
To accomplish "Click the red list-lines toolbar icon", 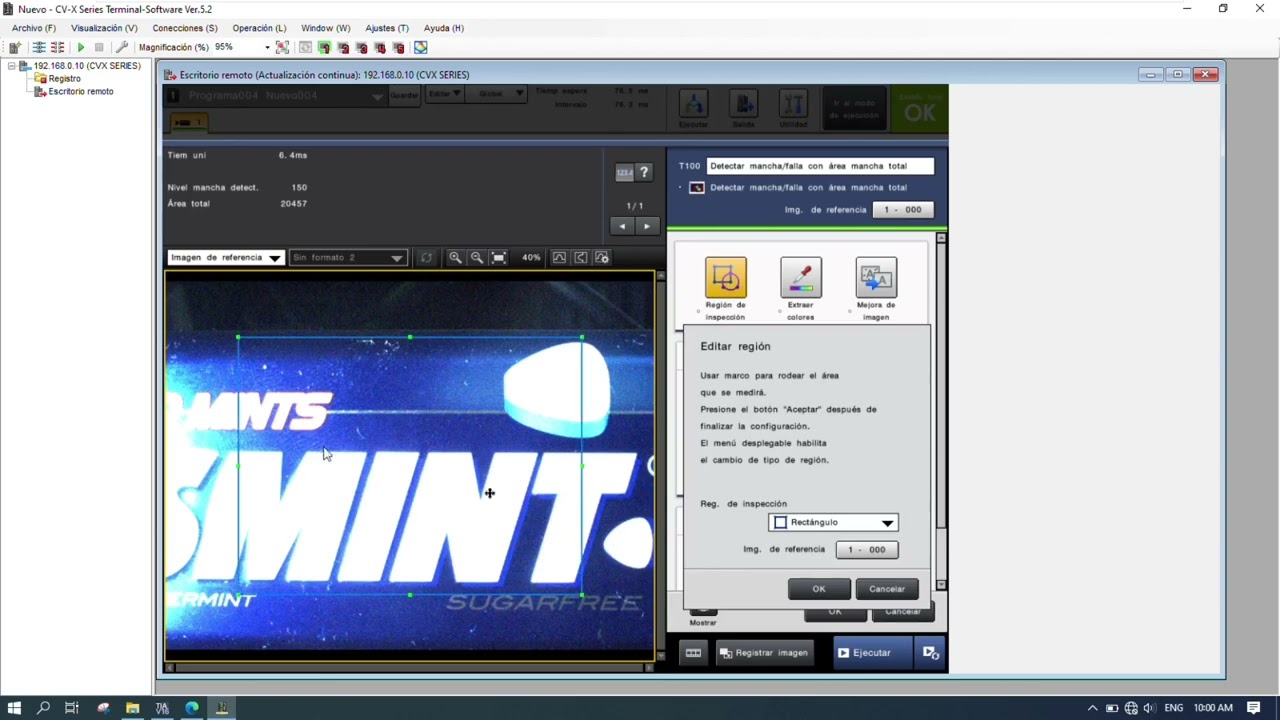I will point(57,47).
